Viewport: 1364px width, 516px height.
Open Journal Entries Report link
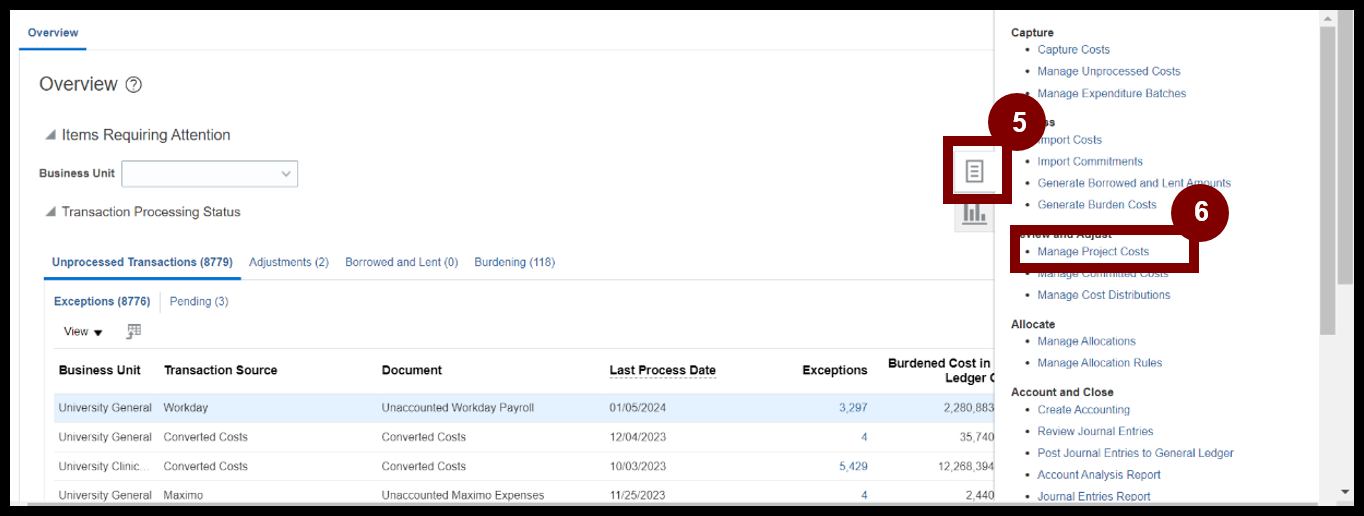[x=1094, y=496]
